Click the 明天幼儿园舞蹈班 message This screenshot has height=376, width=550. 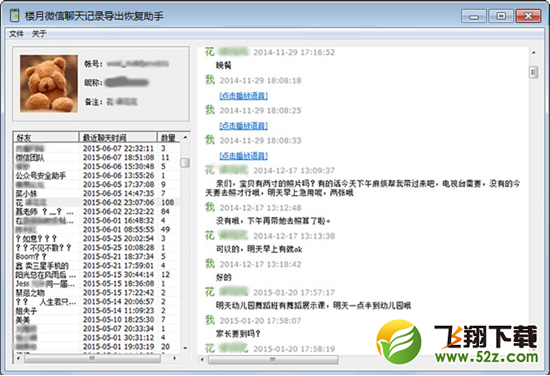coord(313,306)
